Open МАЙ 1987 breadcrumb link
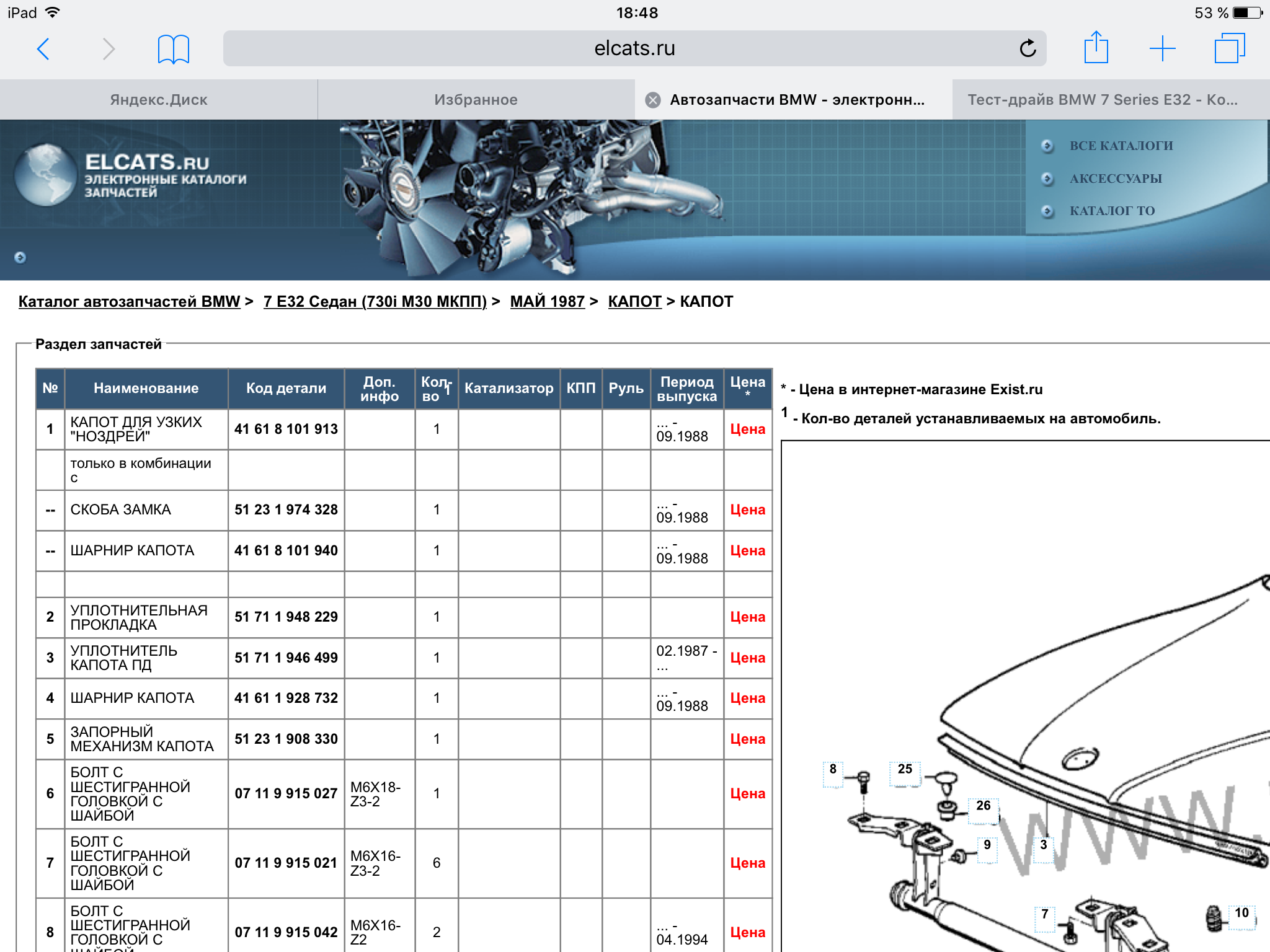Screen dimensions: 1270x952 pyautogui.click(x=548, y=301)
